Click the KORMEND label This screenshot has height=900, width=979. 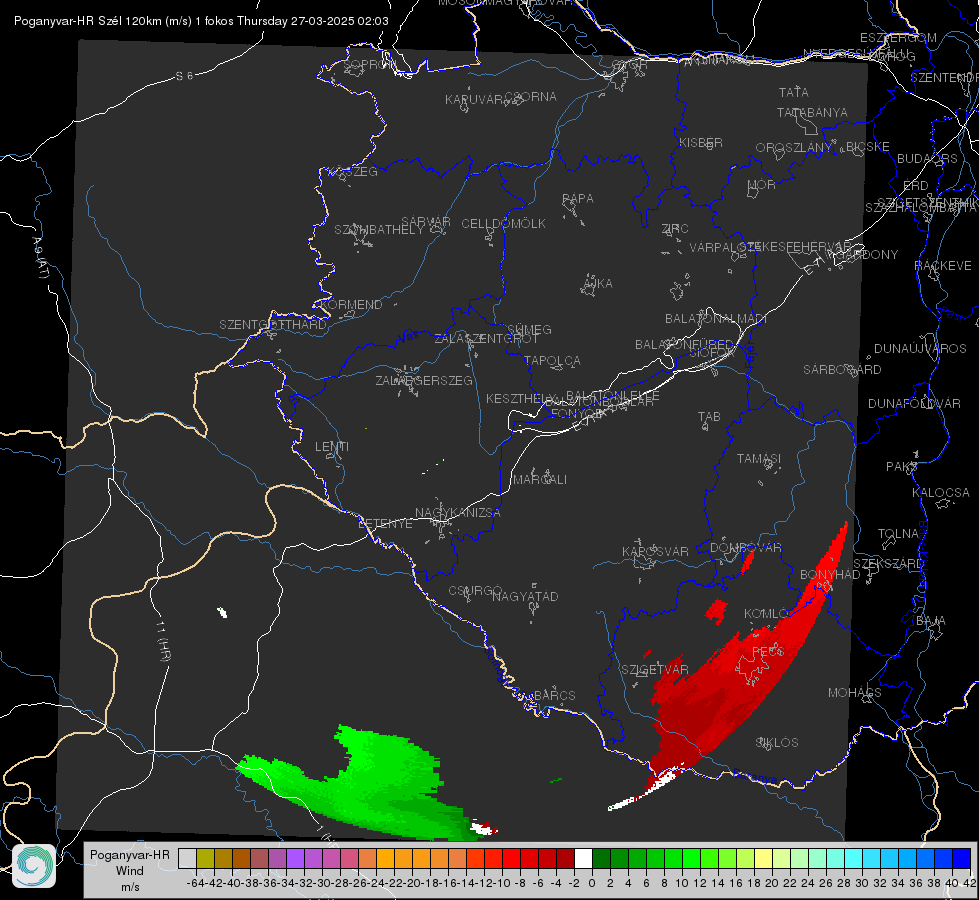coord(351,305)
